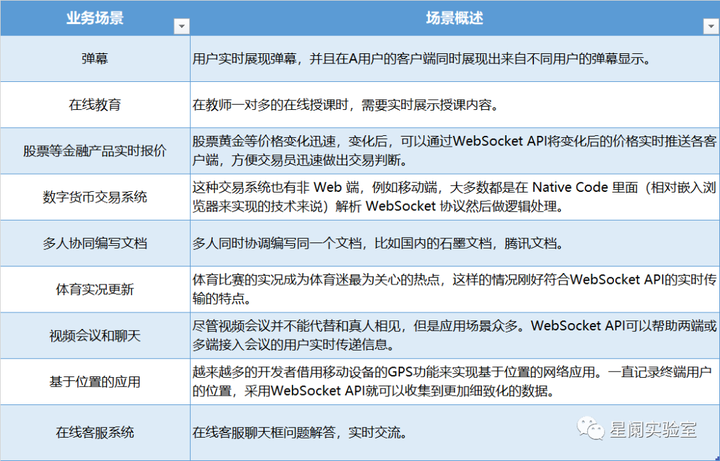Select the 股票等金融产品实时报价 cell

[x=95, y=151]
